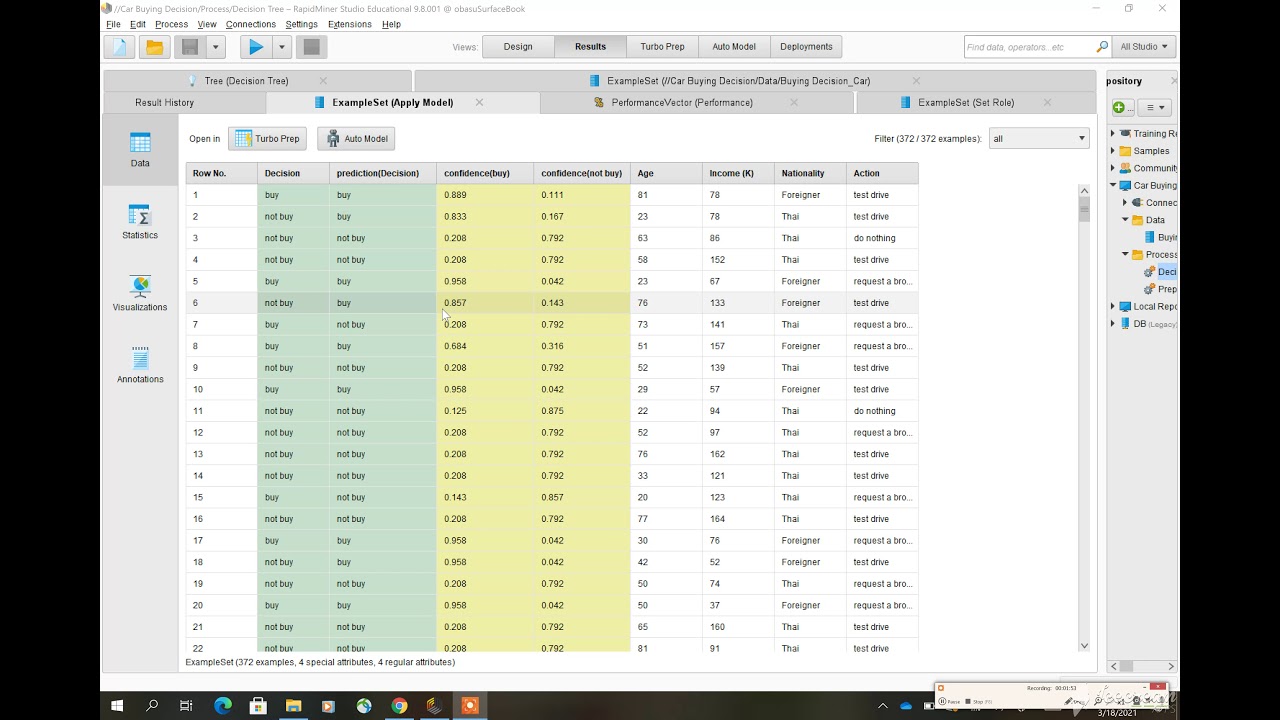The image size is (1280, 720).
Task: Run the process with the Play button
Action: tap(256, 47)
